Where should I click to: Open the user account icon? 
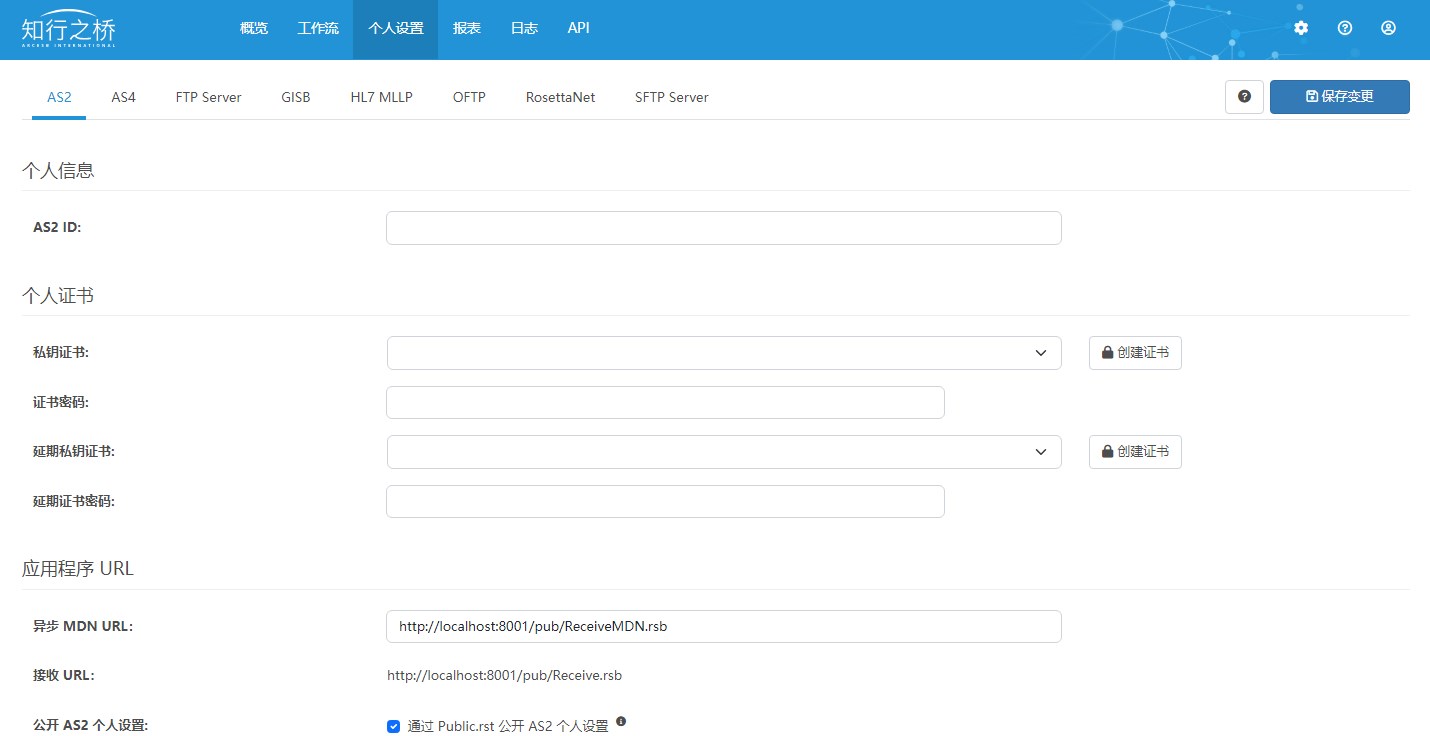coord(1388,28)
